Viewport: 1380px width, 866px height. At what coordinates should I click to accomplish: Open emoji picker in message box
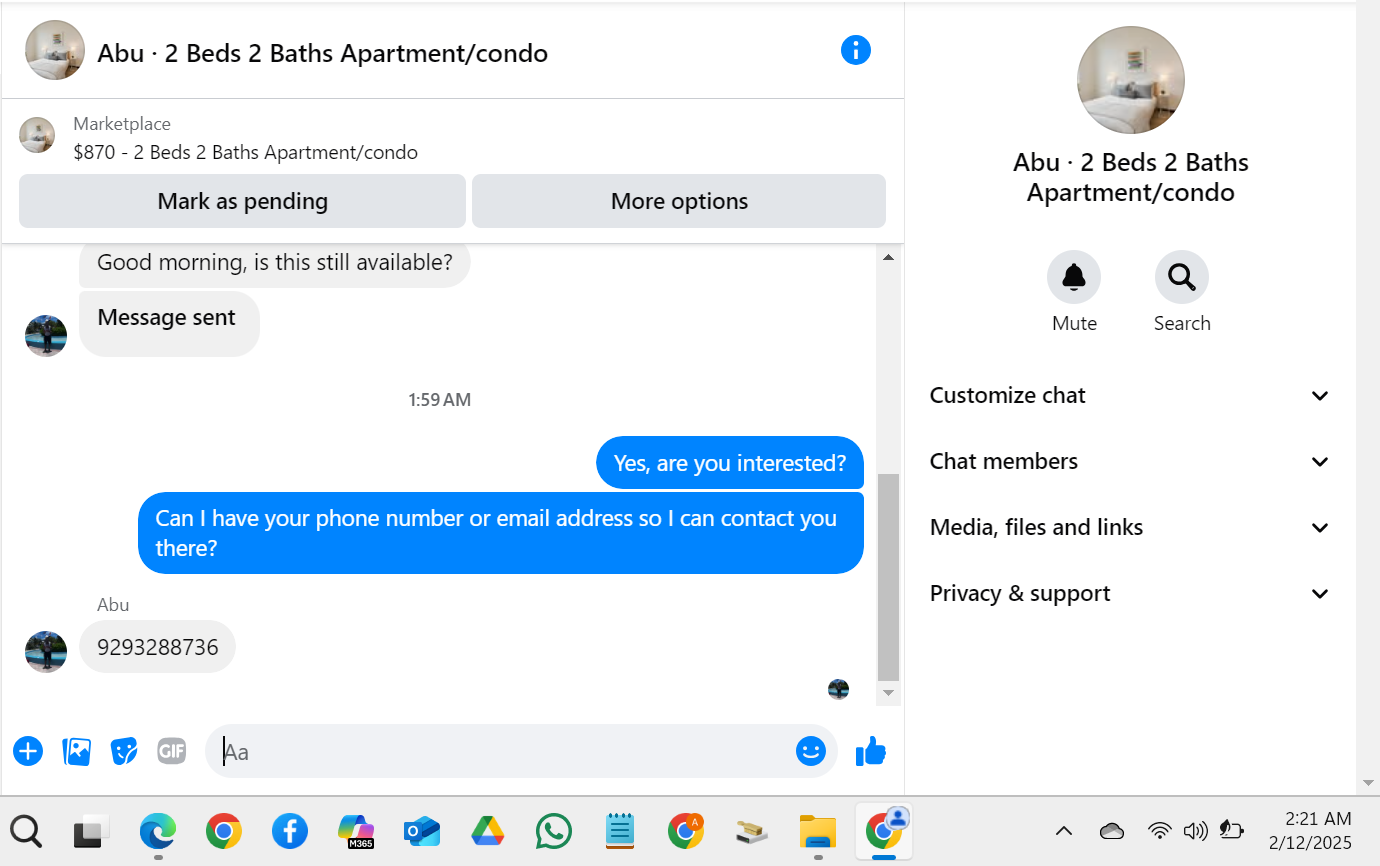coord(811,751)
